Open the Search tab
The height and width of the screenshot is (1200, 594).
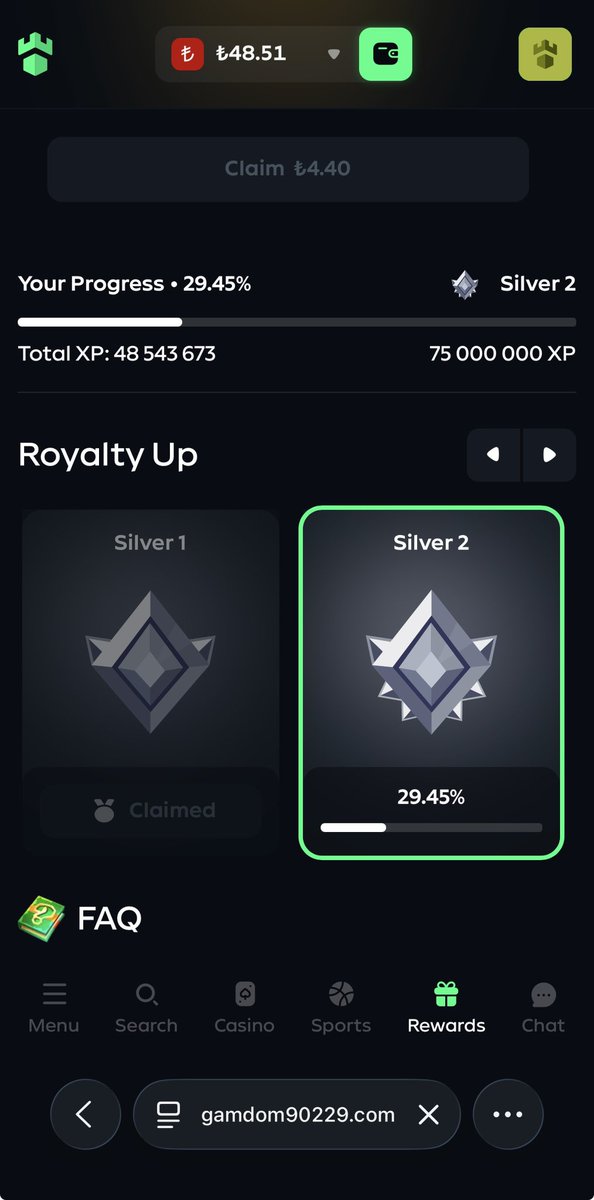click(x=146, y=1008)
